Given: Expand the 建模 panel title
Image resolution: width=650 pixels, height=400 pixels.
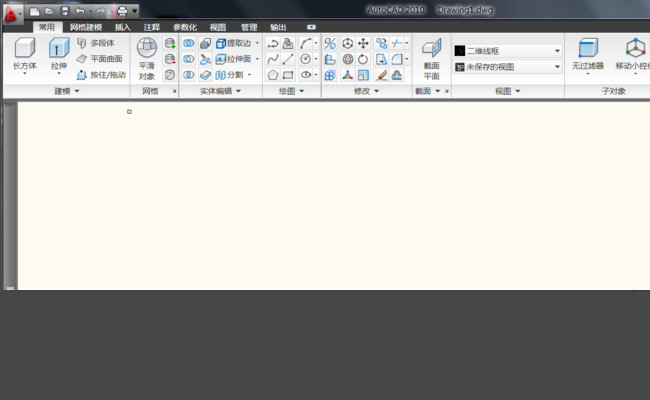Looking at the screenshot, I should [66, 91].
